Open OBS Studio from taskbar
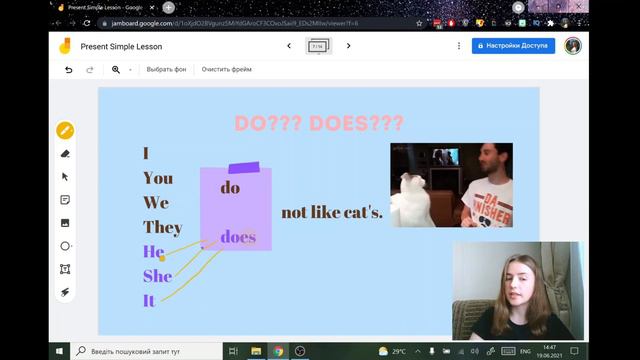 click(x=300, y=351)
